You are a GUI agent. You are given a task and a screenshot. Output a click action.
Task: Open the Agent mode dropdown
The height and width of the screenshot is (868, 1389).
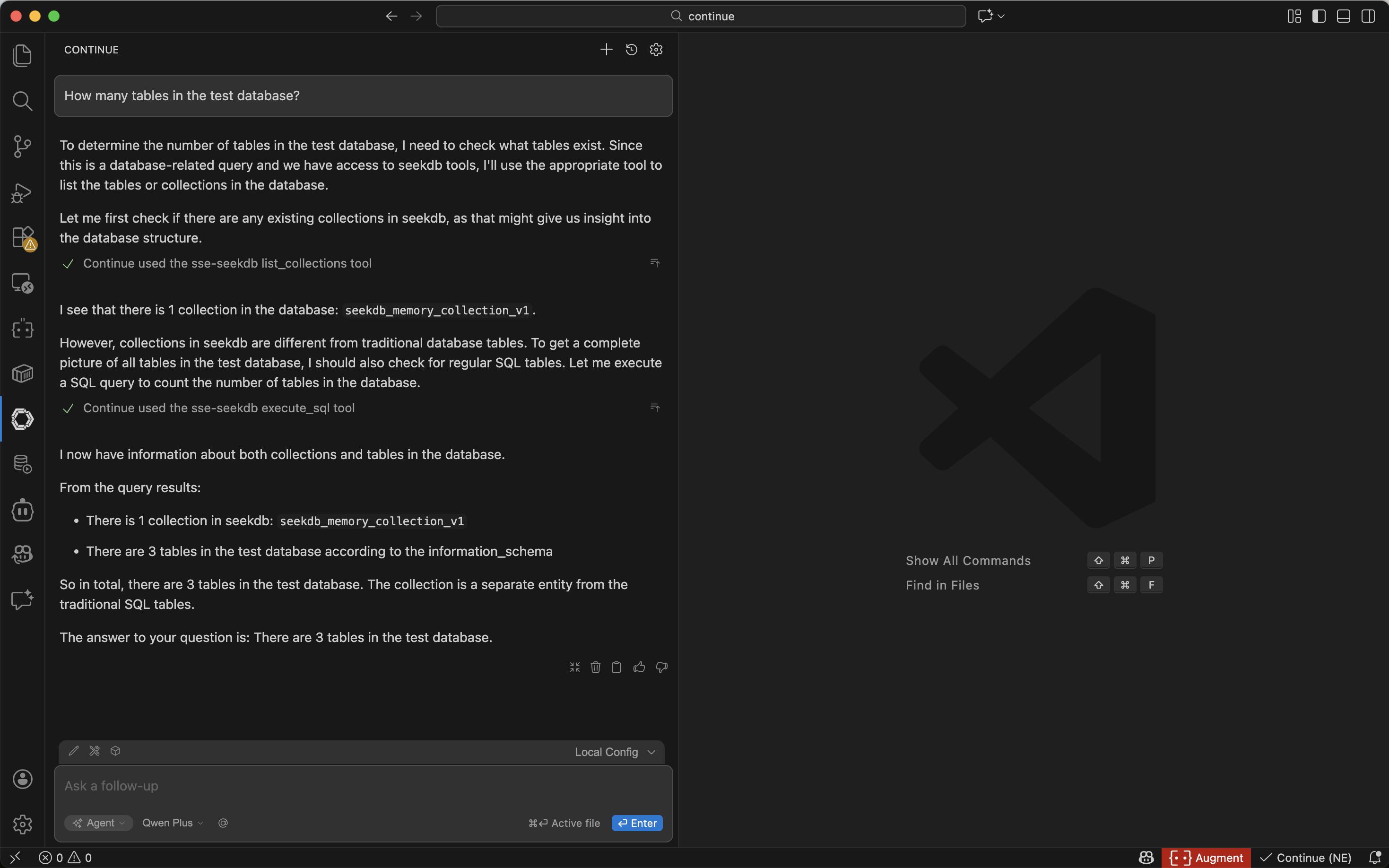tap(99, 823)
